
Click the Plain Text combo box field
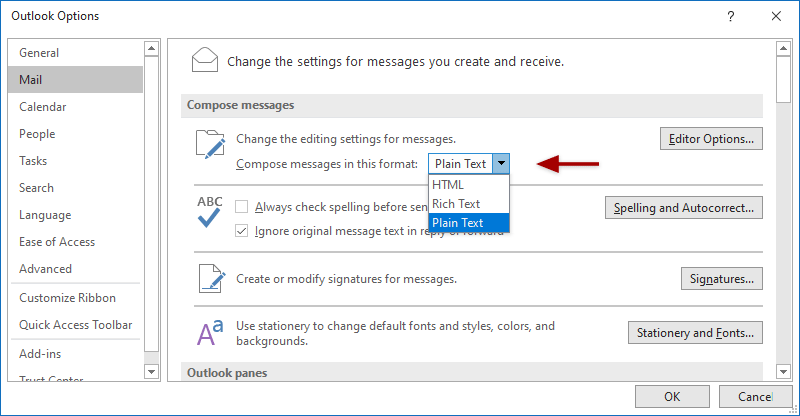tap(461, 164)
